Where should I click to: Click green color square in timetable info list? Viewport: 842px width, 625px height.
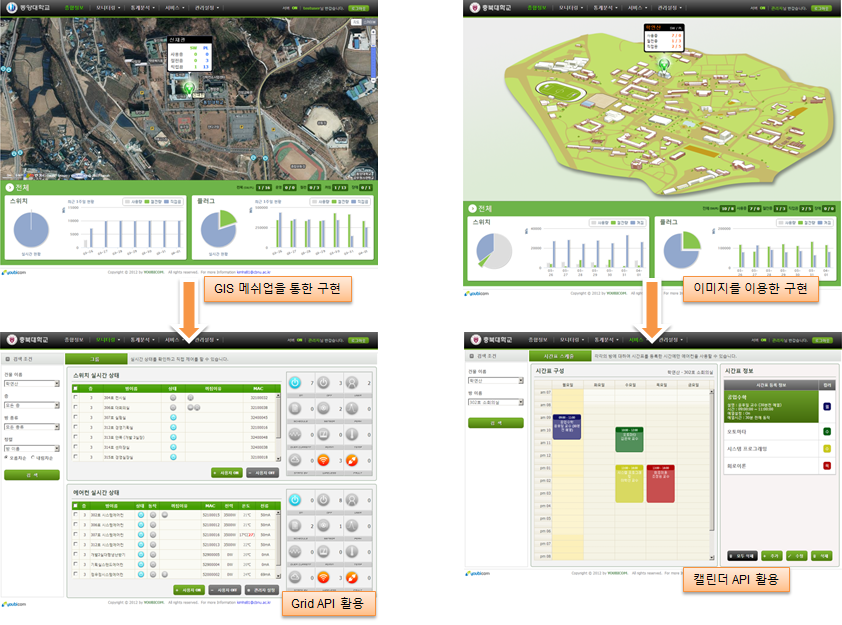826,431
